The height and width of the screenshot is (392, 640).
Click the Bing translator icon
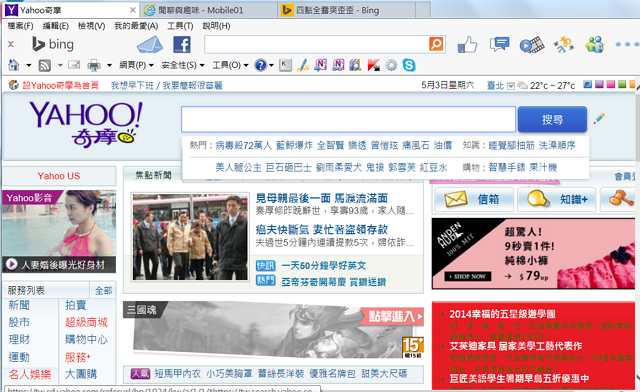(564, 45)
